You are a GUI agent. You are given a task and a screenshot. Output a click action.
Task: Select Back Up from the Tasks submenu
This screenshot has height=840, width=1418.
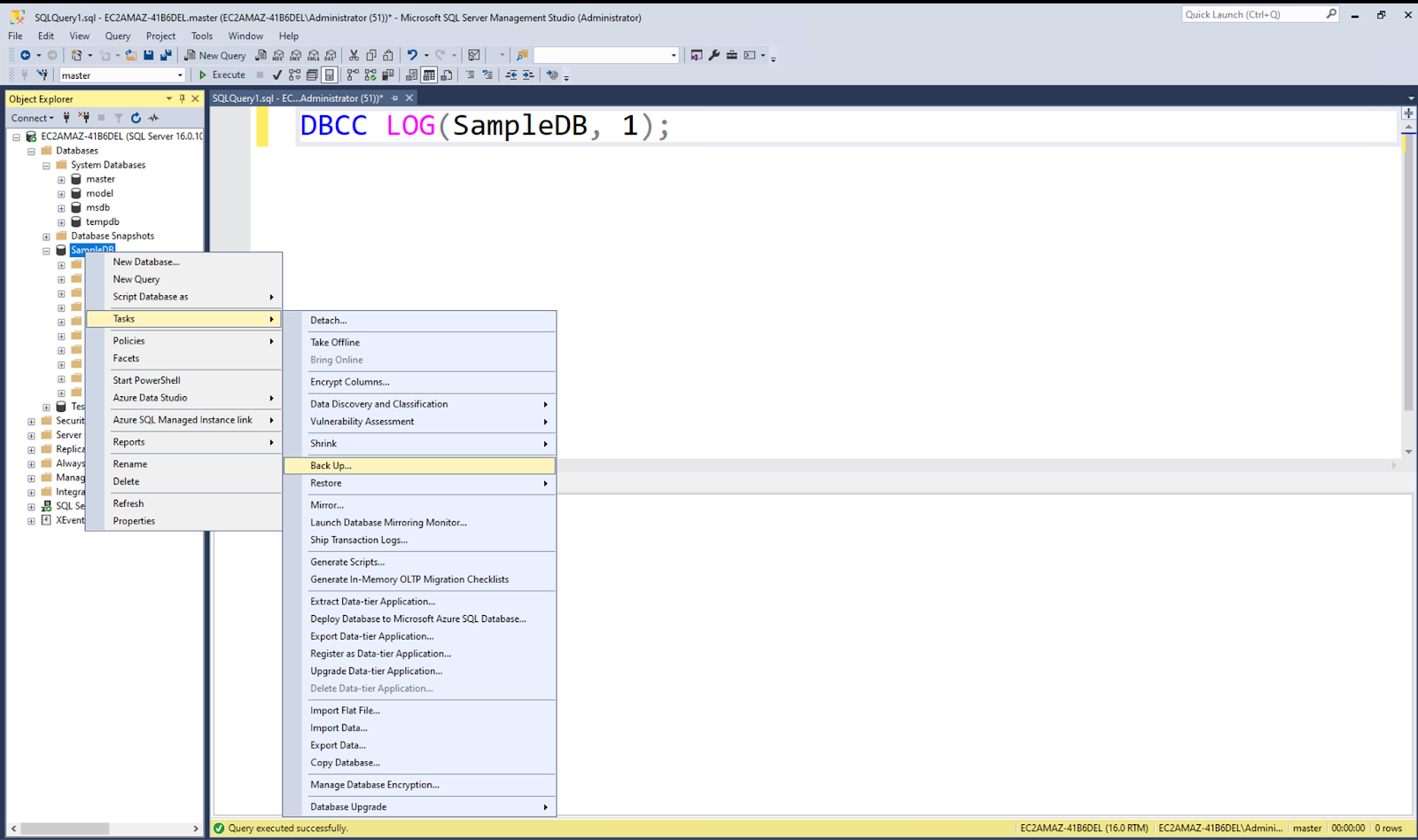[330, 464]
